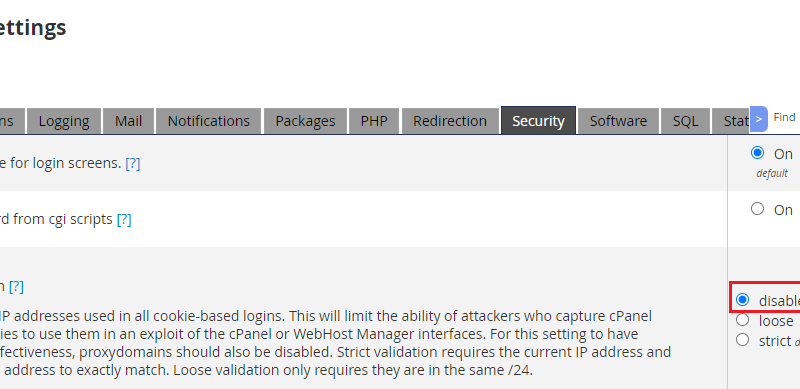The height and width of the screenshot is (389, 800).
Task: Go to the PHP tab
Action: coord(374,121)
